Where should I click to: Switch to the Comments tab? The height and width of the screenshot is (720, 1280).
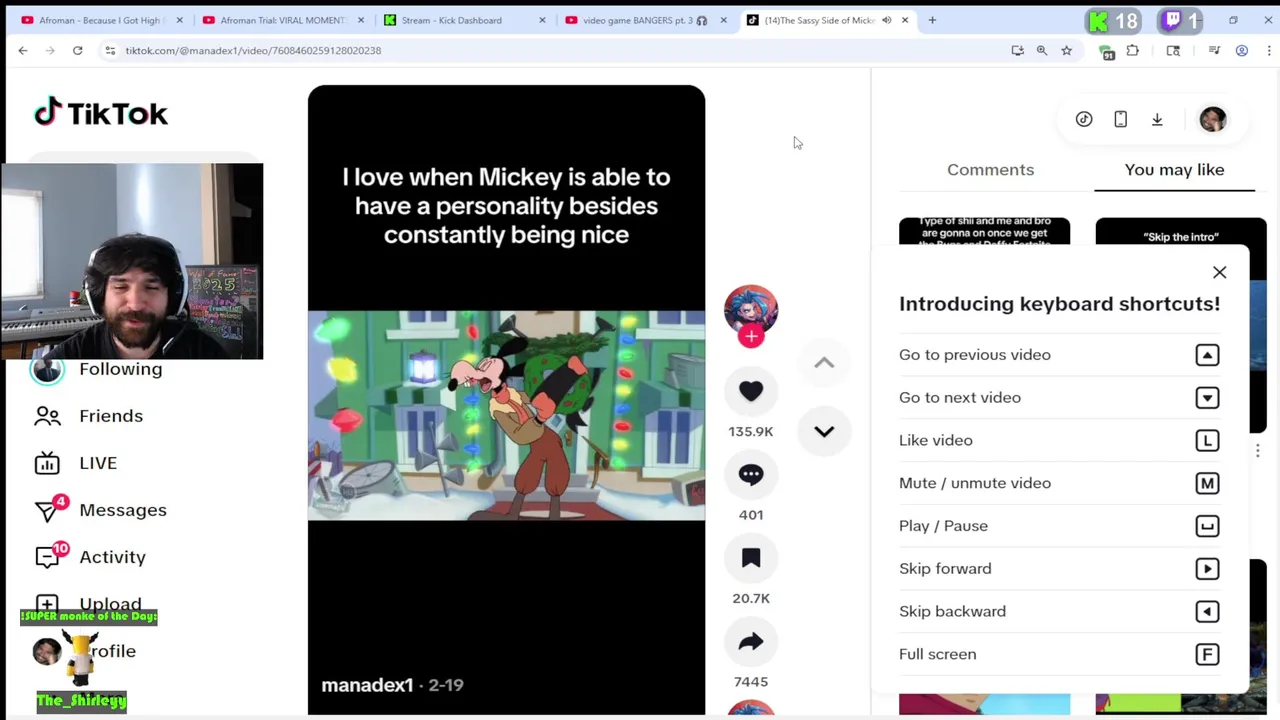990,169
